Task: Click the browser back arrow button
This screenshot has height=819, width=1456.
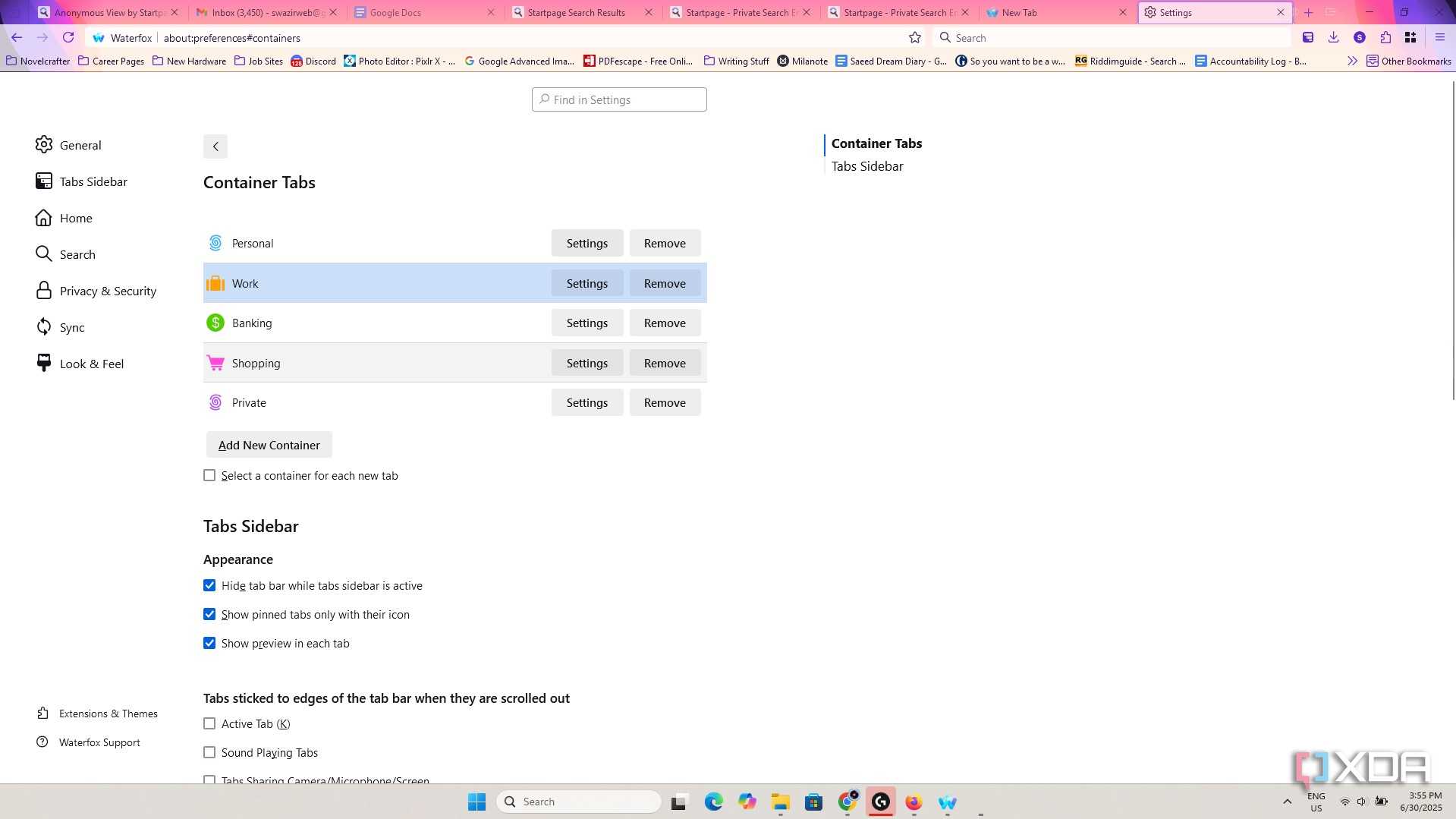Action: (x=17, y=37)
